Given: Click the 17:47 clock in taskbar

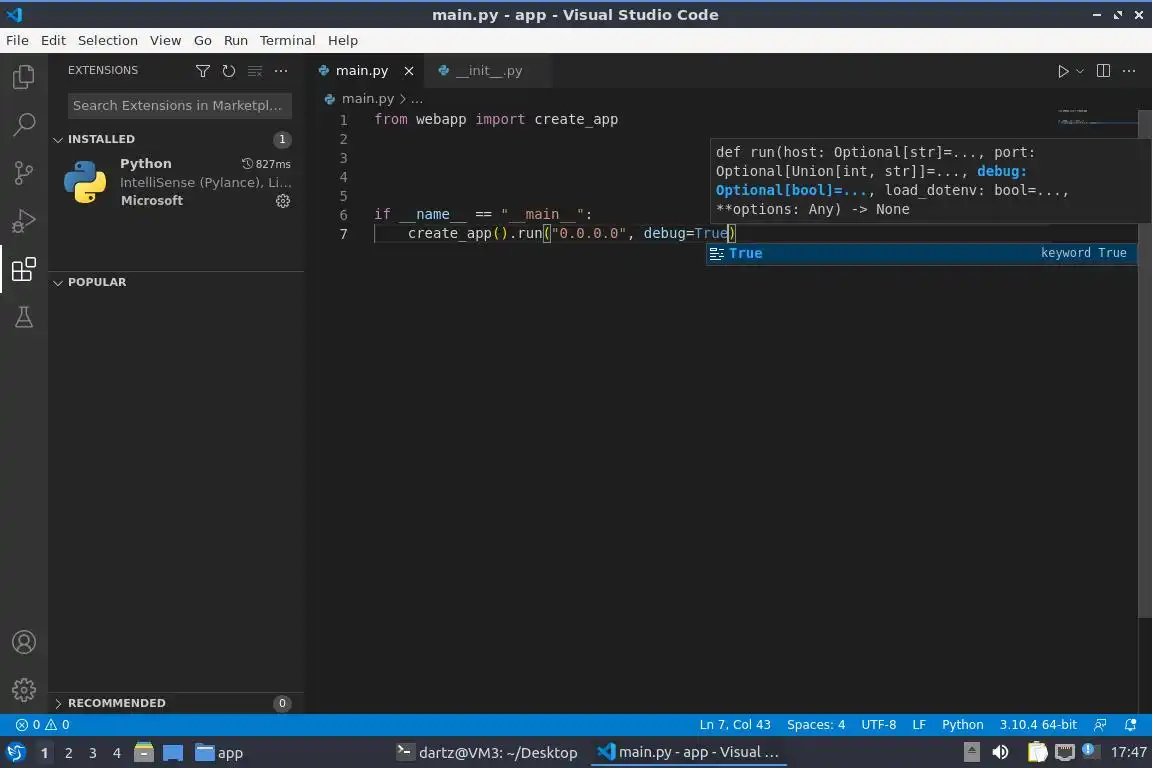Looking at the screenshot, I should (x=1128, y=752).
